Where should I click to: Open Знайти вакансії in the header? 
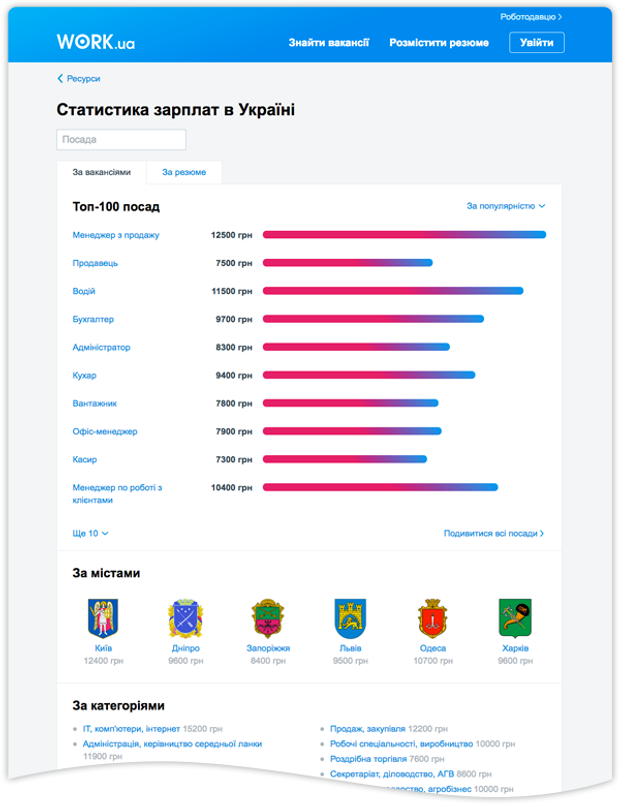329,43
